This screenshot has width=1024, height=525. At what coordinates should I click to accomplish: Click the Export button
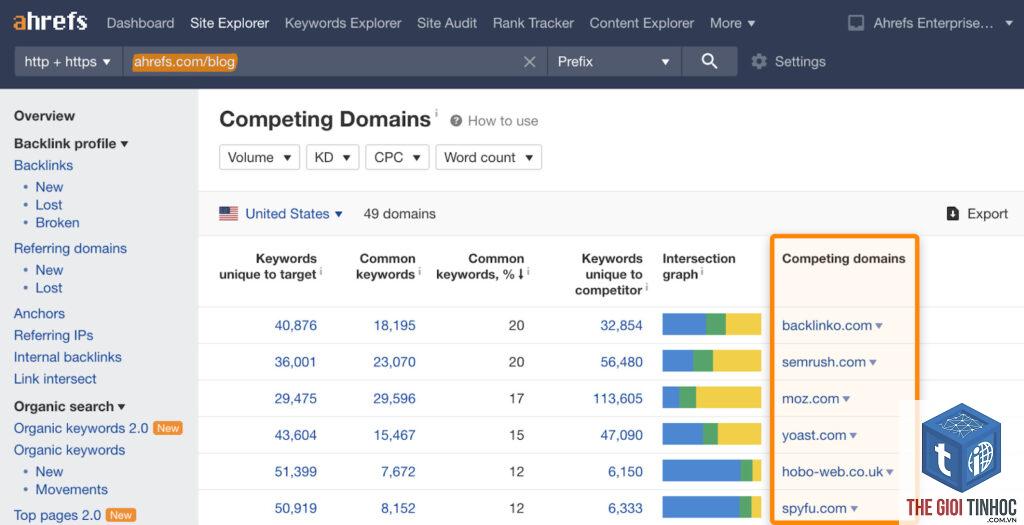click(x=977, y=214)
